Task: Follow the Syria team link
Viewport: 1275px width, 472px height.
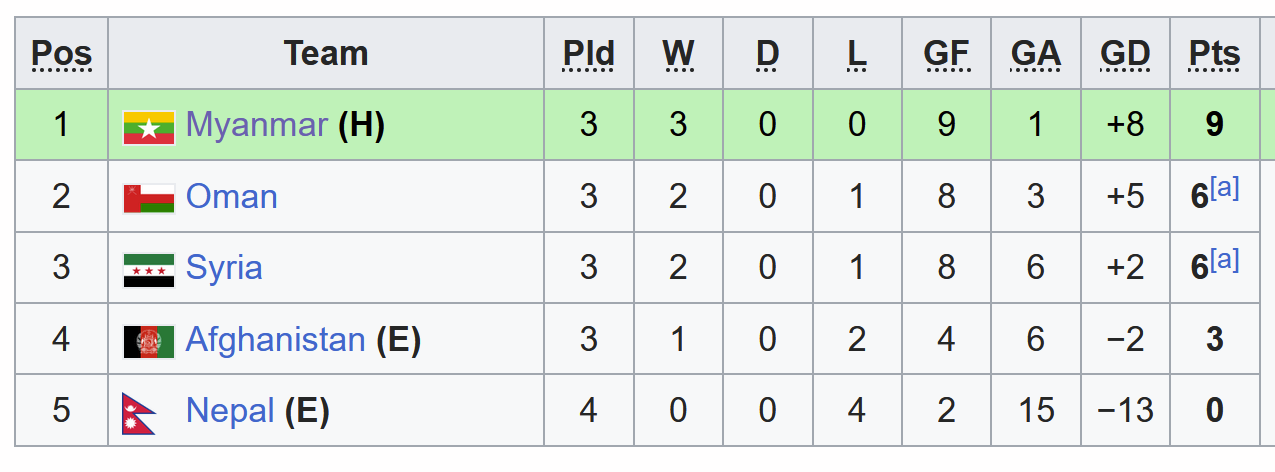Action: click(224, 268)
